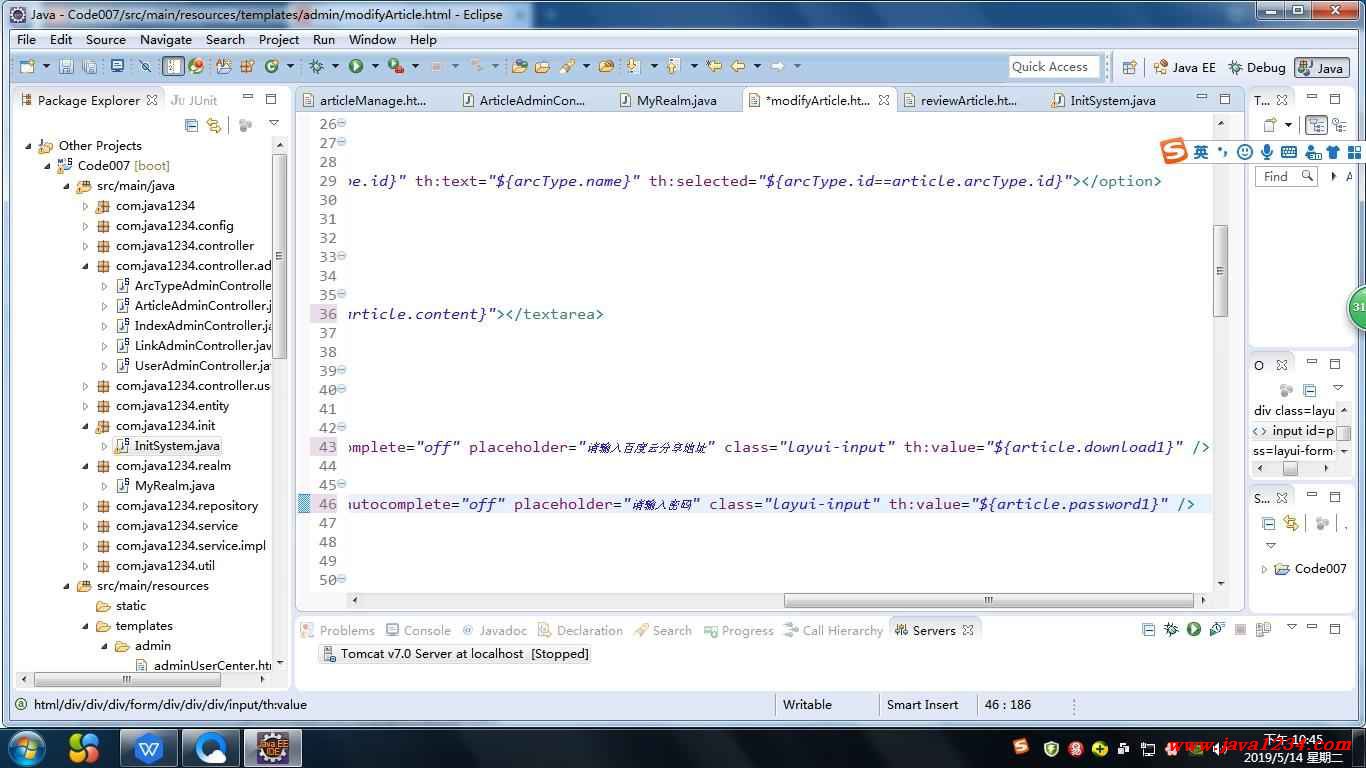Open the Windows Start menu
1366x768 pixels.
[x=27, y=748]
